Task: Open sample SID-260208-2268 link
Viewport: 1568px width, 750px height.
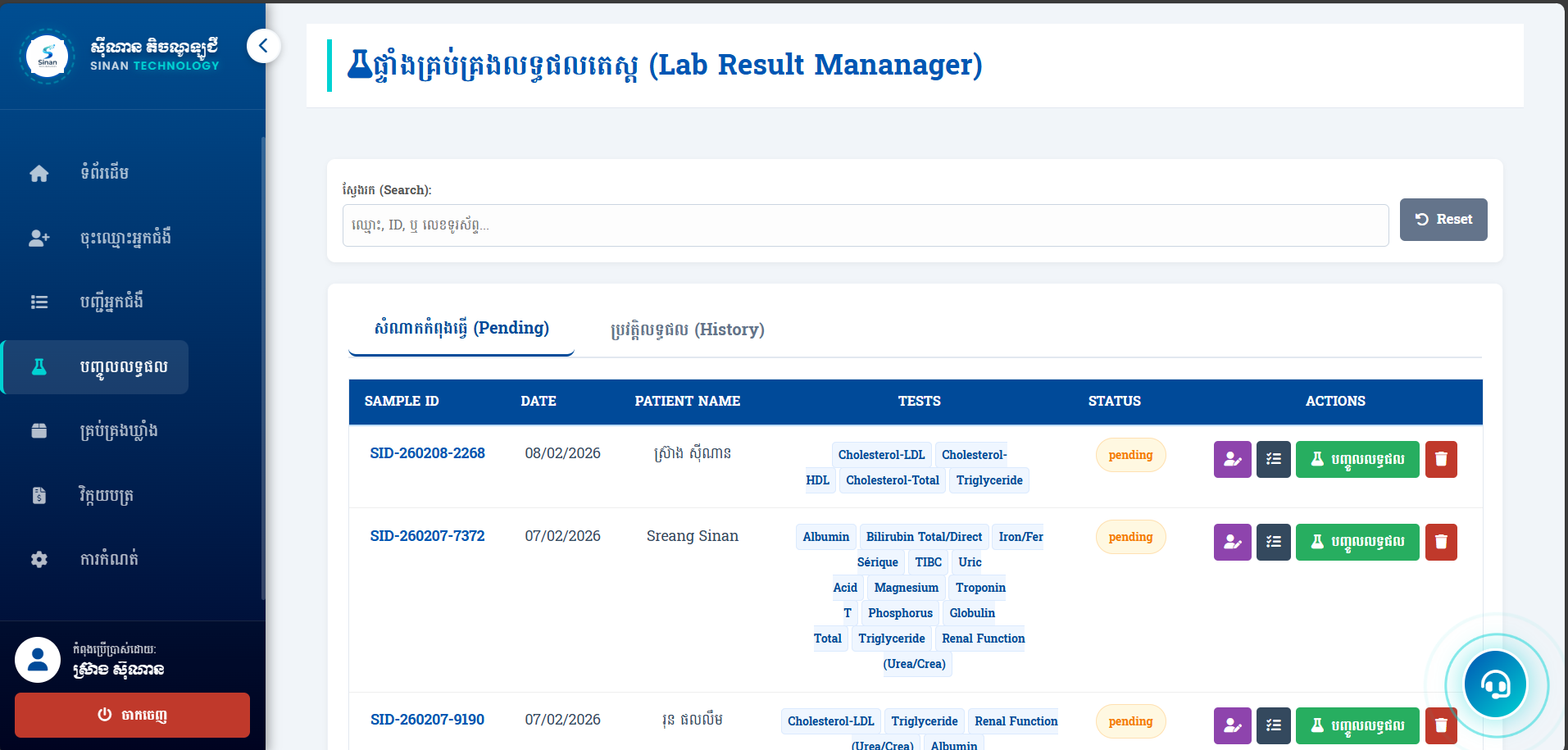Action: (x=427, y=452)
